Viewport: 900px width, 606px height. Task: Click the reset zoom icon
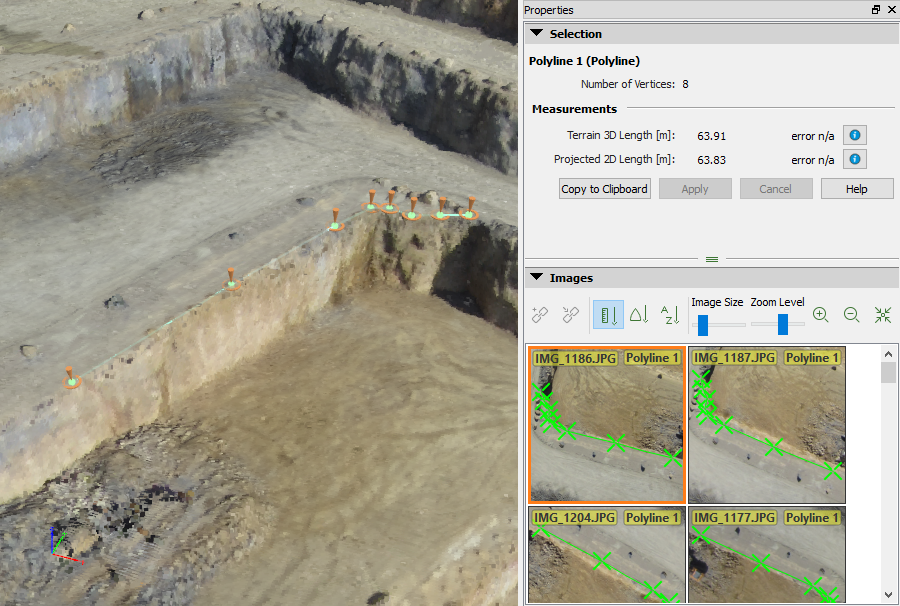point(883,314)
